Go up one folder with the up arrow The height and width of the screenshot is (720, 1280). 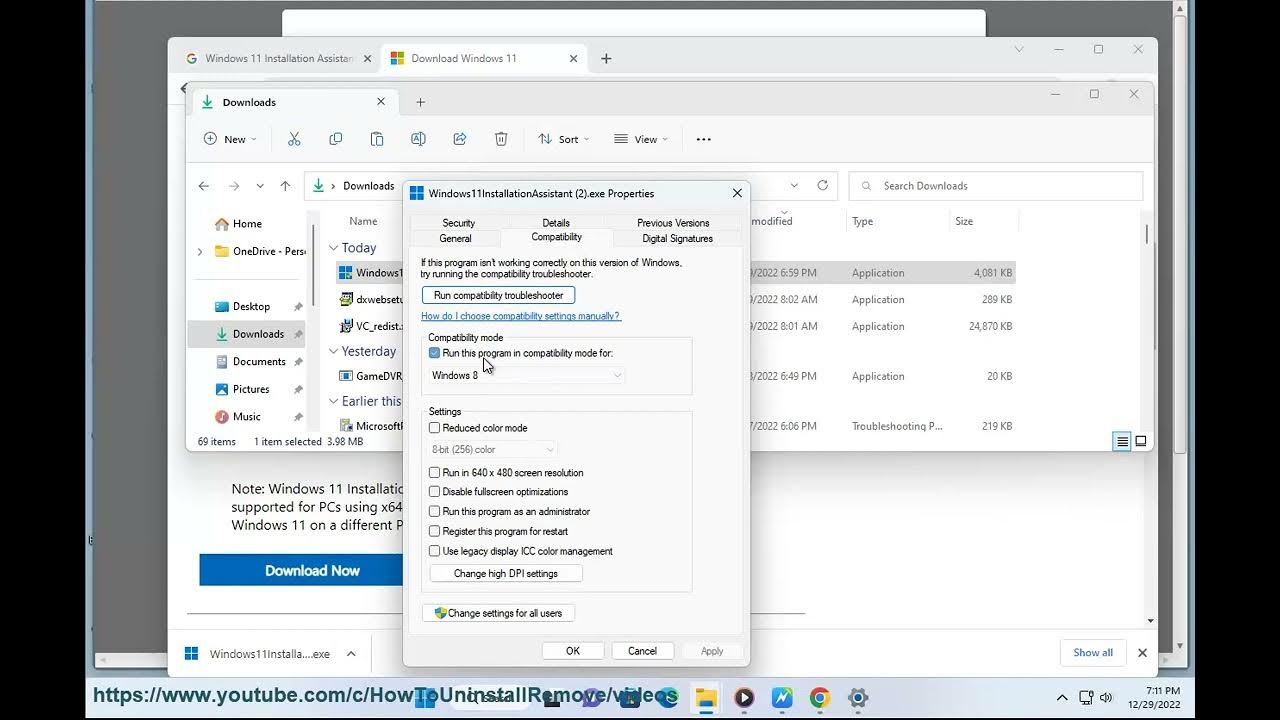[285, 186]
